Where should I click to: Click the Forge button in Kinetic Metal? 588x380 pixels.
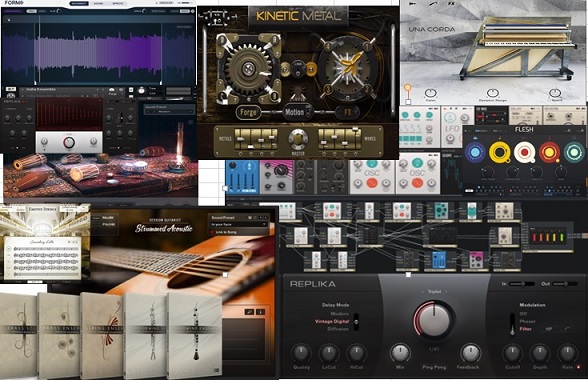coord(248,112)
